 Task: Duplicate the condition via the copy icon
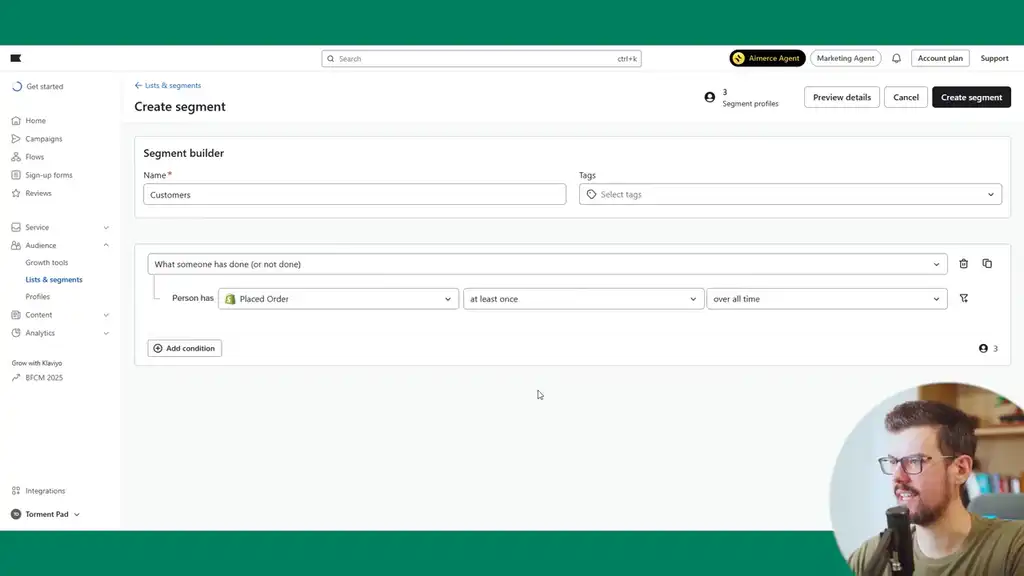point(987,263)
